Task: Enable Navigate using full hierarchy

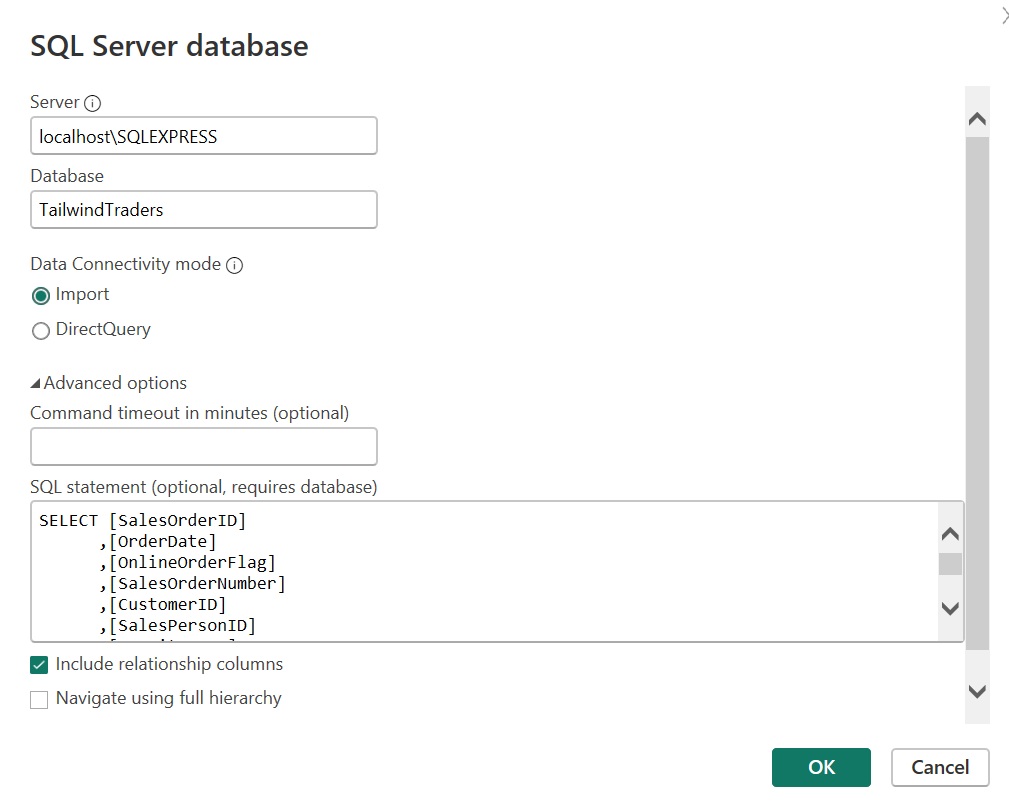Action: (x=39, y=700)
